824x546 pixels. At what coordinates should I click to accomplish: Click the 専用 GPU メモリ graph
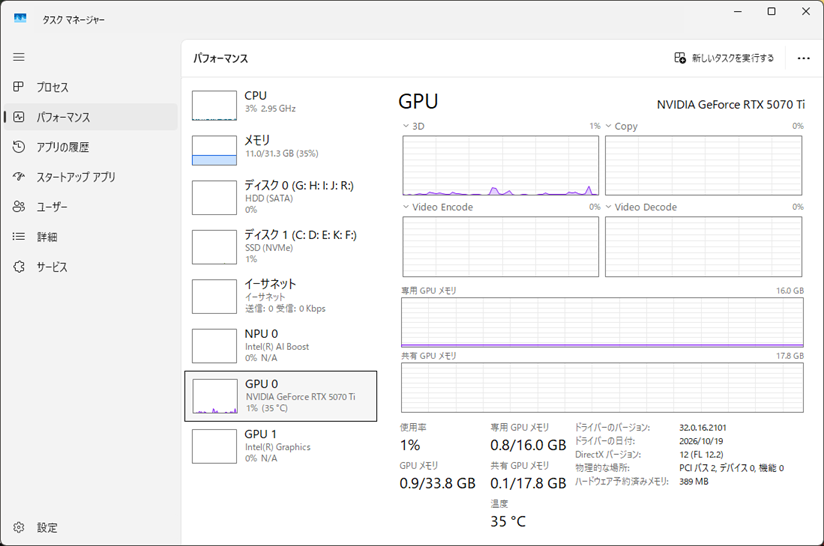pos(602,323)
